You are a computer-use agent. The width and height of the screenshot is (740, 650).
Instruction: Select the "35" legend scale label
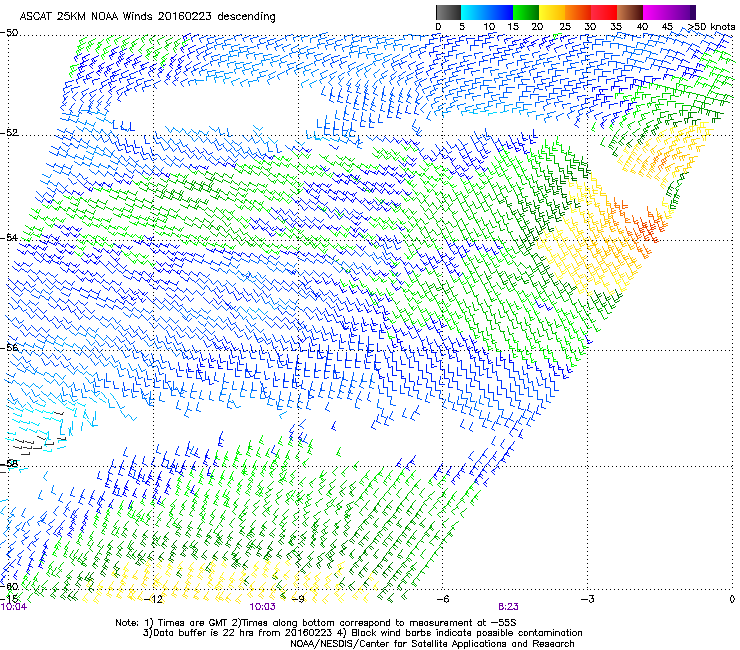[x=616, y=27]
